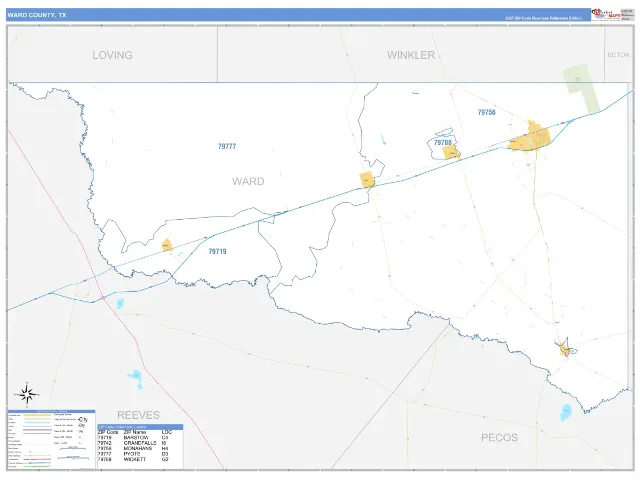Click ZIP code label 79756 on the map
The height and width of the screenshot is (480, 640).
pyautogui.click(x=487, y=112)
